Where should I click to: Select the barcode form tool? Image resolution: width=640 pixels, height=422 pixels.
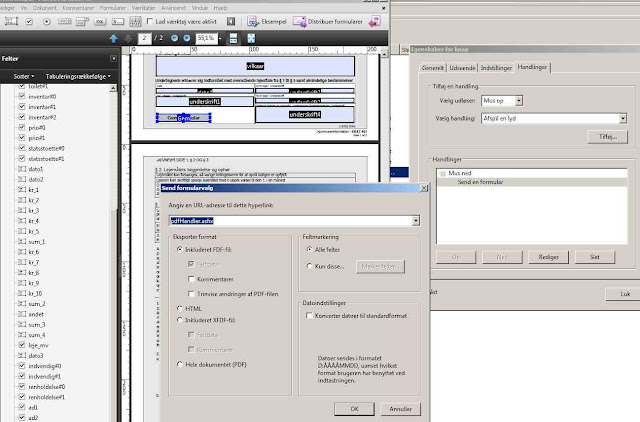(x=135, y=22)
